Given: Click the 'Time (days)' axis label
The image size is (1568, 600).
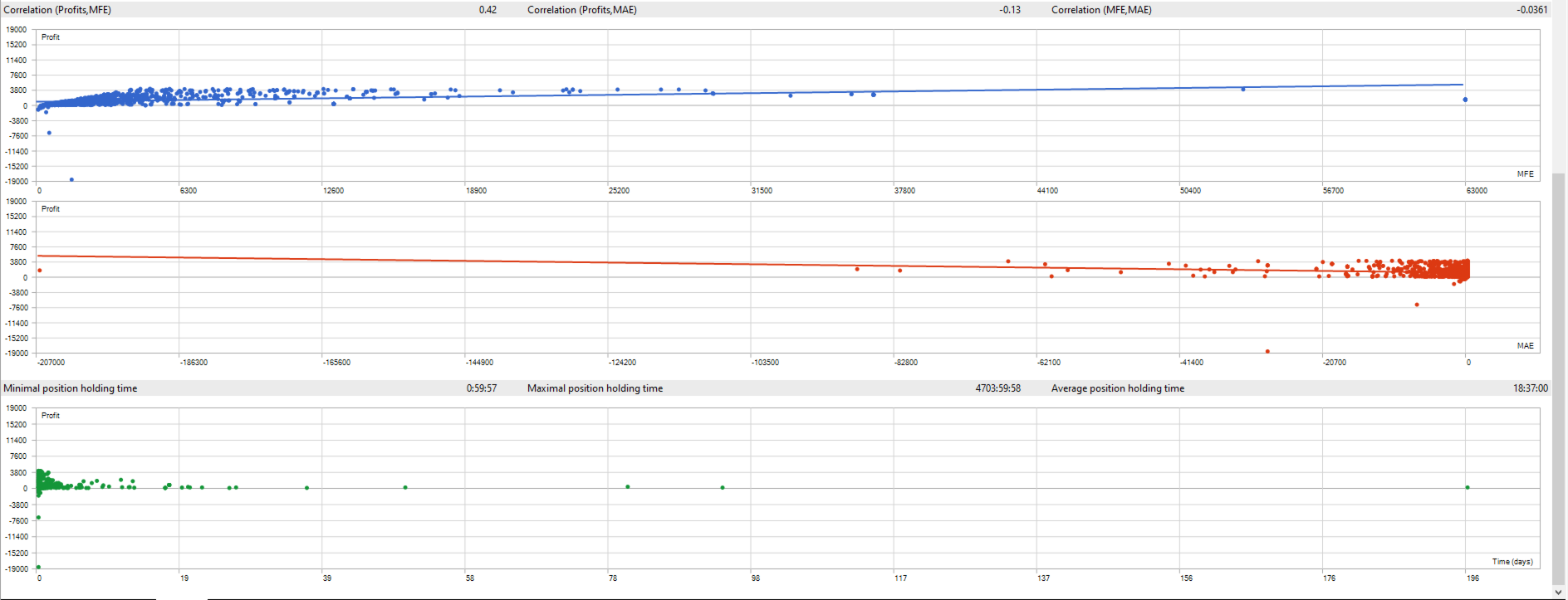Looking at the screenshot, I should (x=1512, y=562).
